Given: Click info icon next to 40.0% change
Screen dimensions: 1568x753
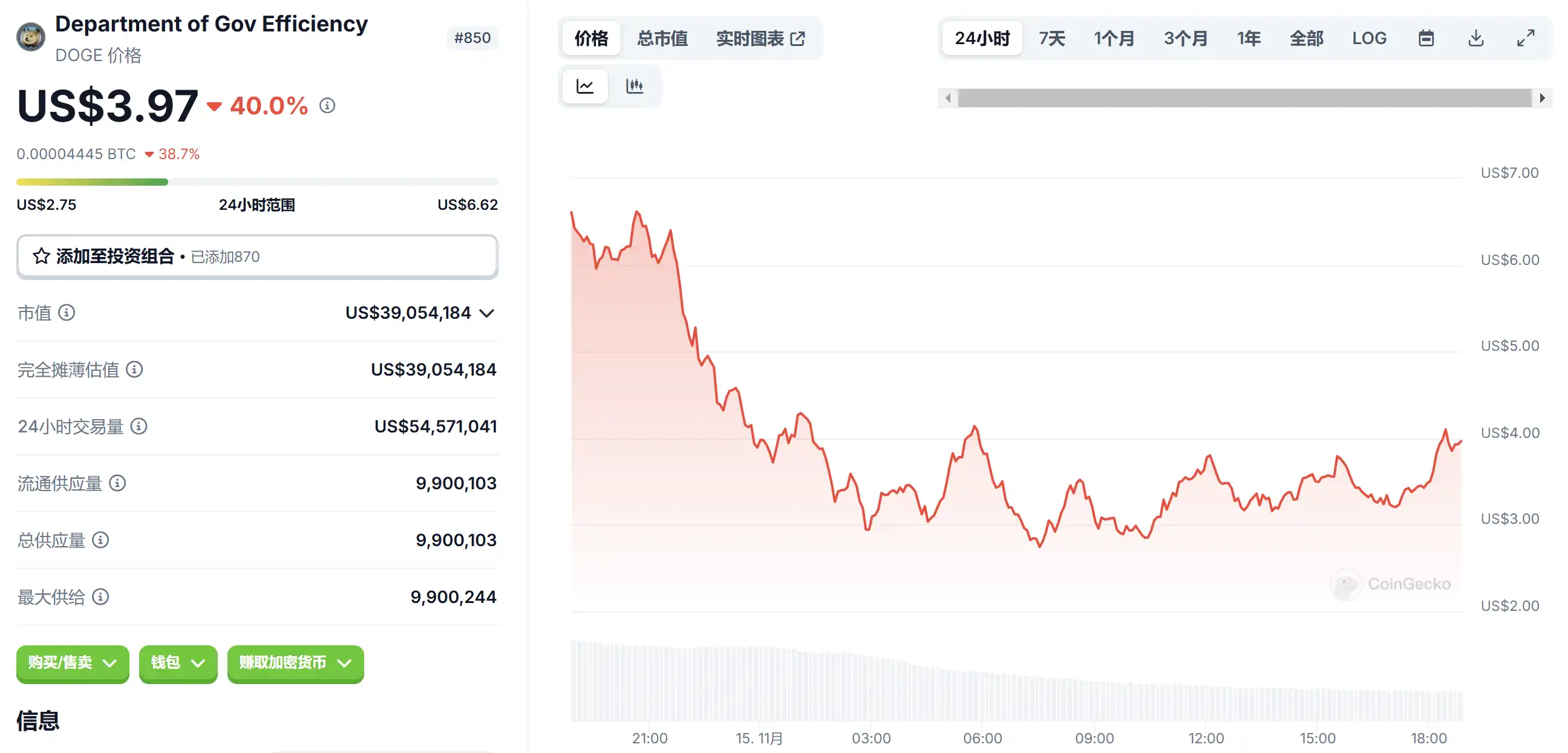Looking at the screenshot, I should [x=327, y=106].
